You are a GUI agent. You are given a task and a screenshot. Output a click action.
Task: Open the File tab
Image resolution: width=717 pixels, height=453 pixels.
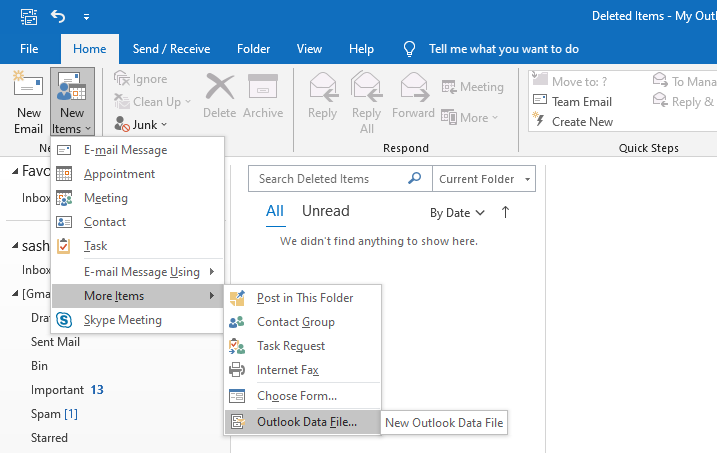coord(29,49)
